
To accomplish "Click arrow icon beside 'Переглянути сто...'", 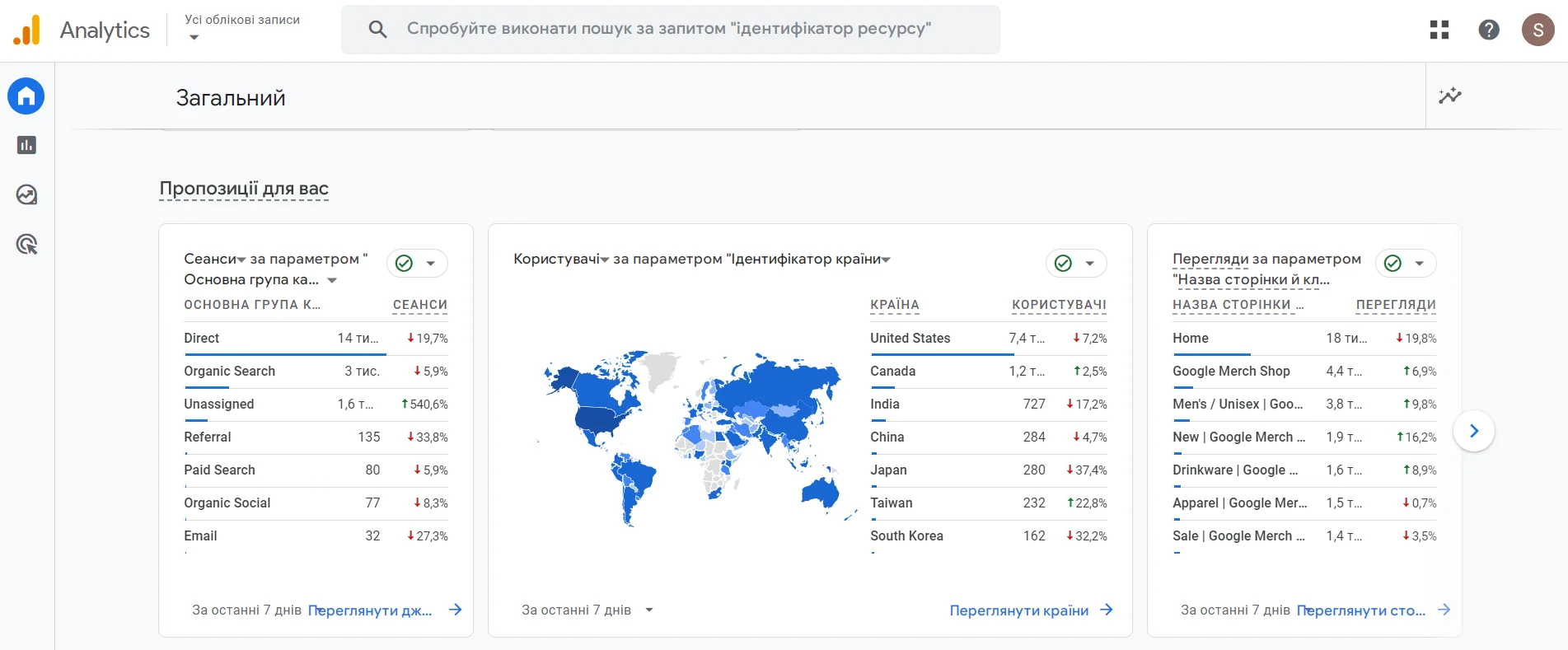I will pyautogui.click(x=1444, y=610).
